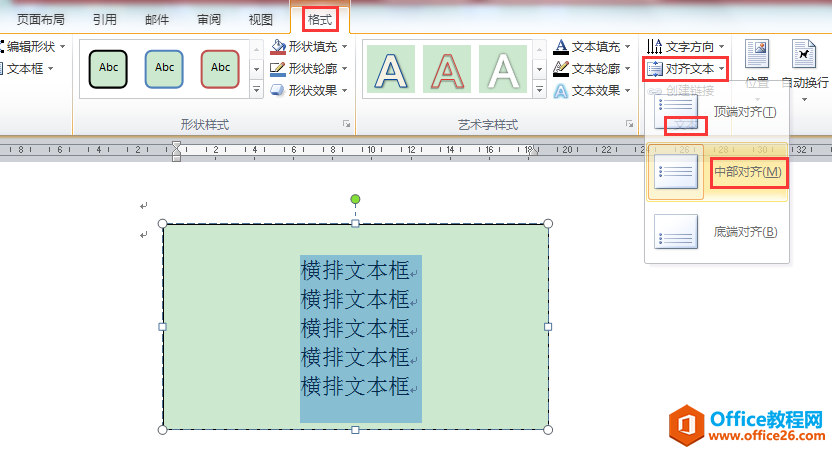Open the 页面布局 ribbon tab
The image size is (832, 453).
[40, 20]
